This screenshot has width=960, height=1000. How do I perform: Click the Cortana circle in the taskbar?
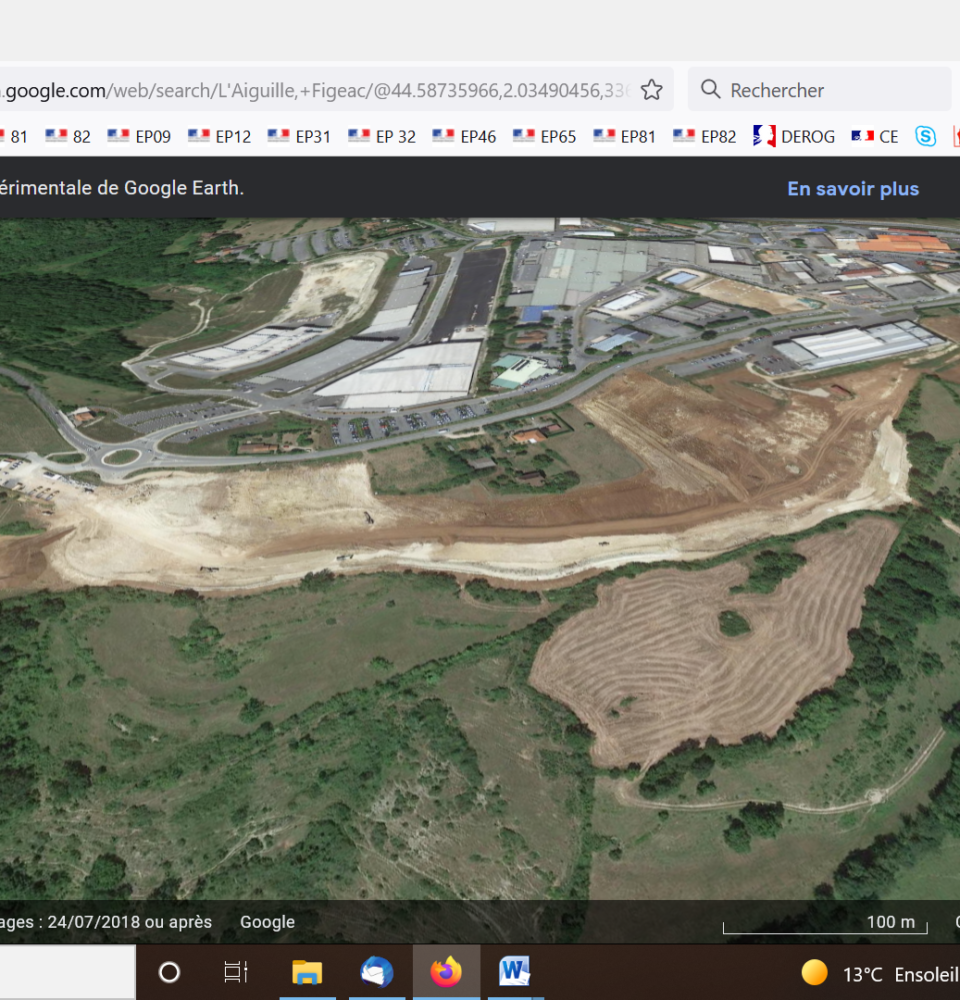tap(170, 972)
